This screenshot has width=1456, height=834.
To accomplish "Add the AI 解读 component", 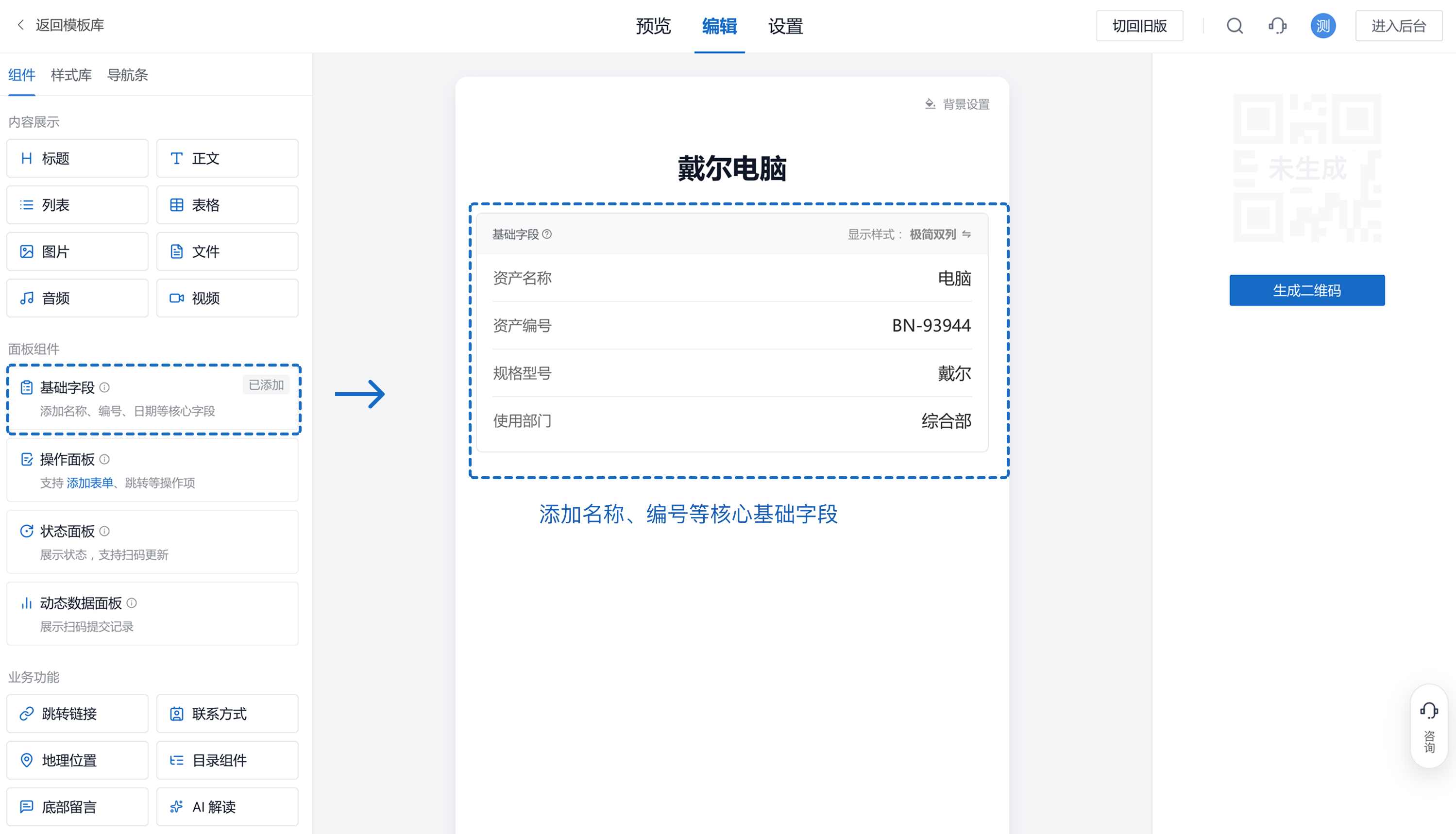I will [227, 807].
